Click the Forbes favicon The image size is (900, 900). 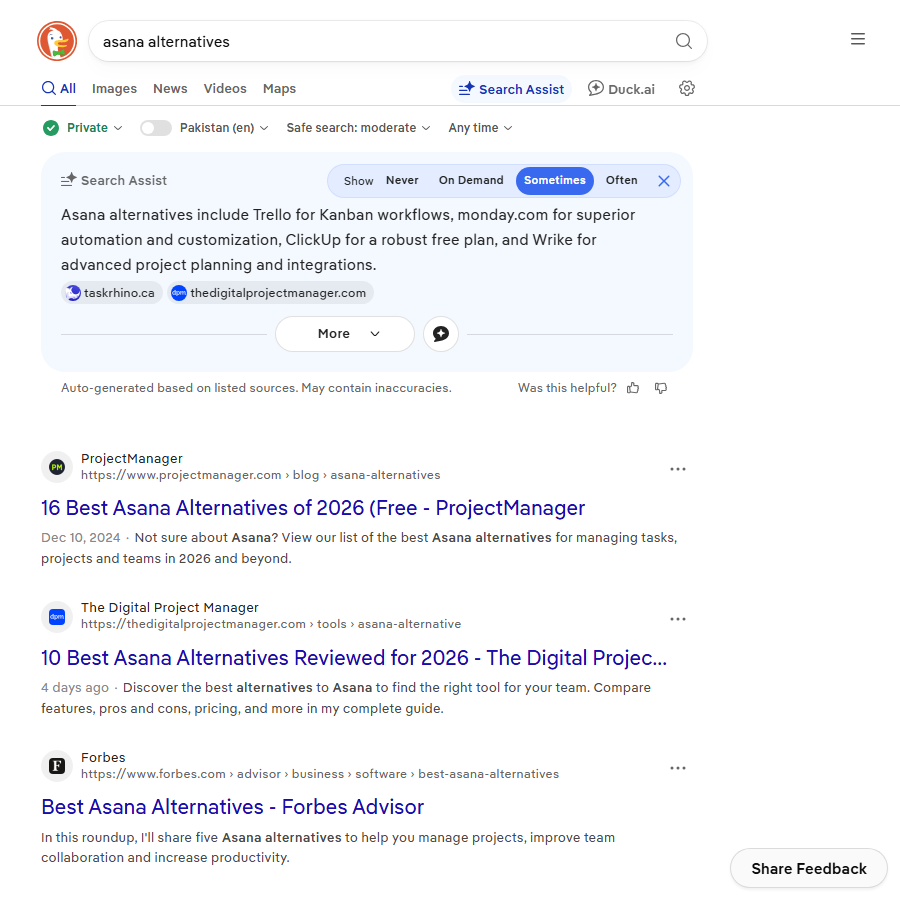[x=57, y=766]
